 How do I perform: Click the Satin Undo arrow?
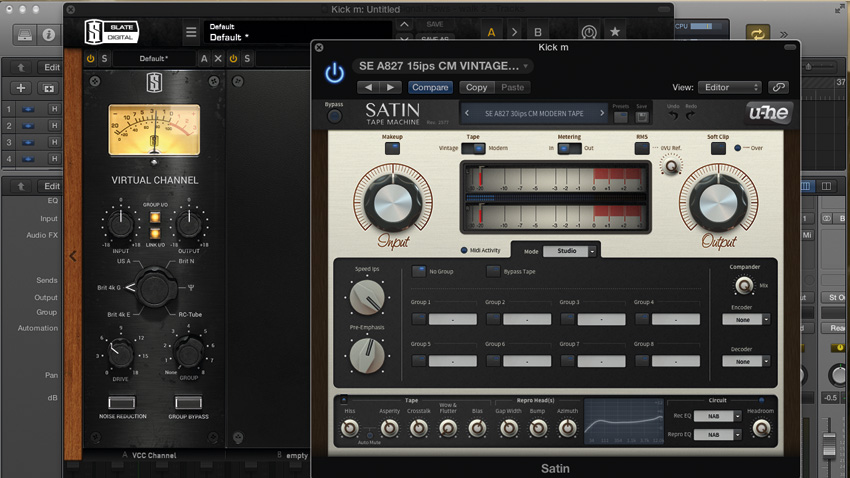coord(673,115)
